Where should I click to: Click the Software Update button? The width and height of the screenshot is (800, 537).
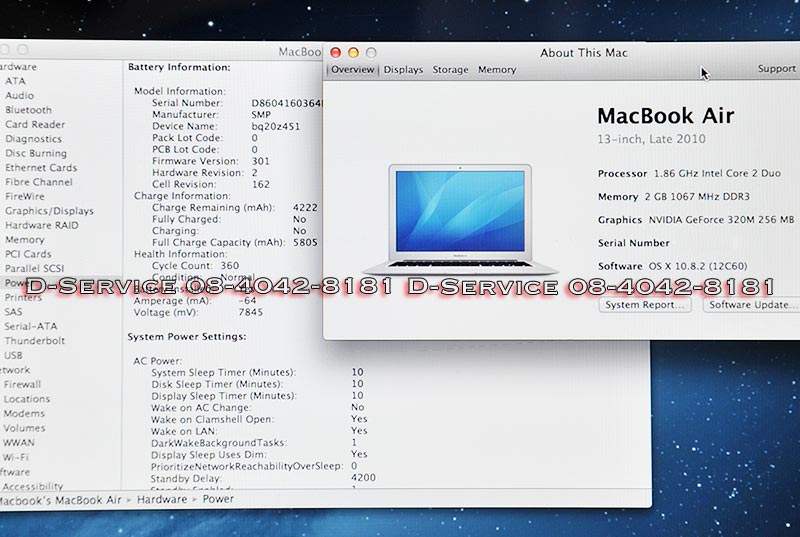tap(752, 305)
